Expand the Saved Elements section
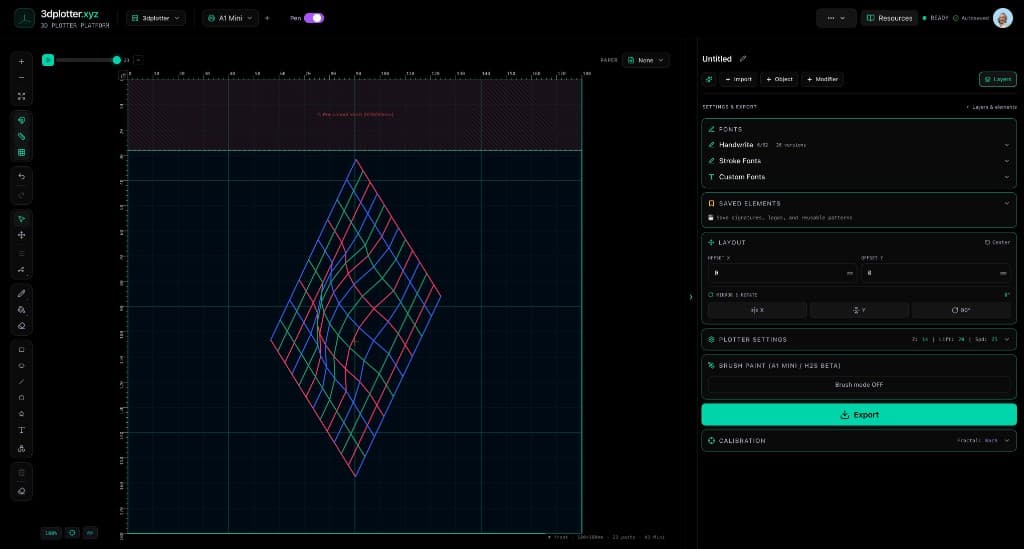The height and width of the screenshot is (549, 1024). [x=859, y=204]
